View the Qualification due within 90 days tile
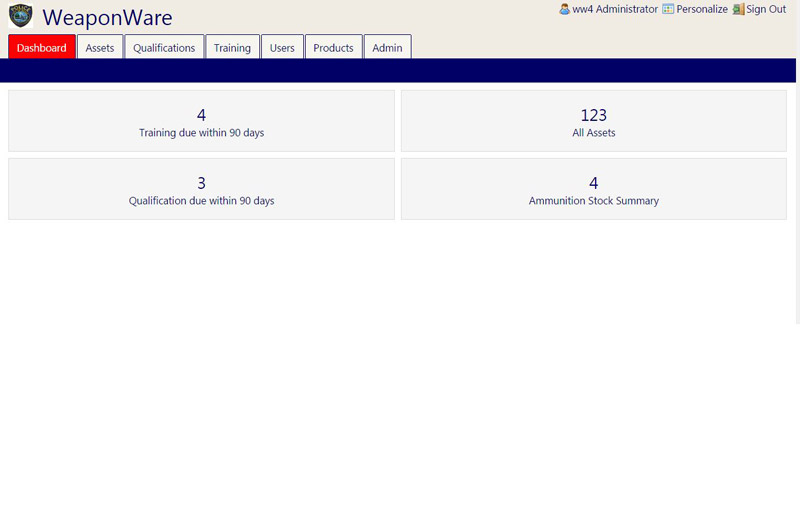This screenshot has width=800, height=528. [201, 190]
